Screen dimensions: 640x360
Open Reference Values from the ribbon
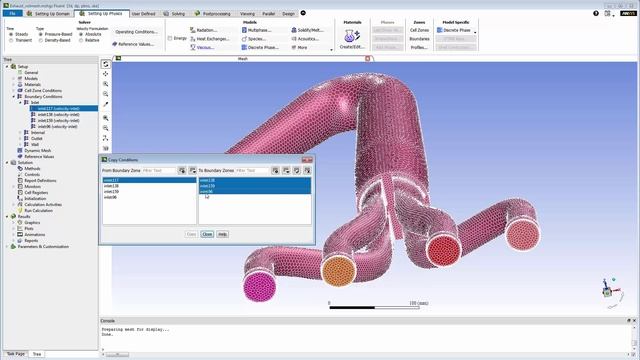point(133,44)
